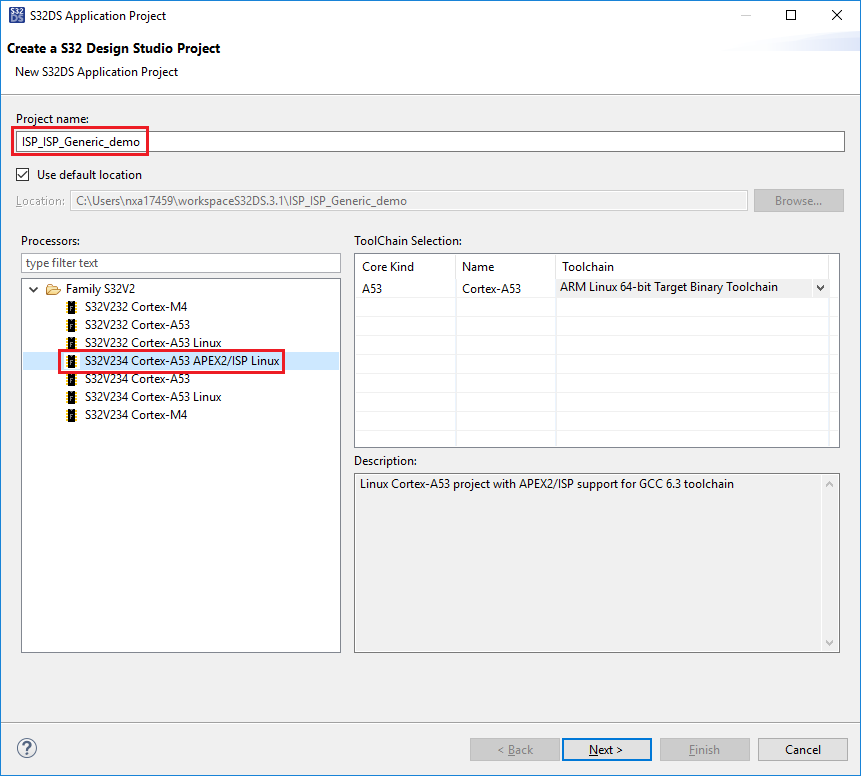
Task: Click the chip icon beside S32V234 Cortex-A53 APEX2/ISP Linux
Action: [71, 361]
